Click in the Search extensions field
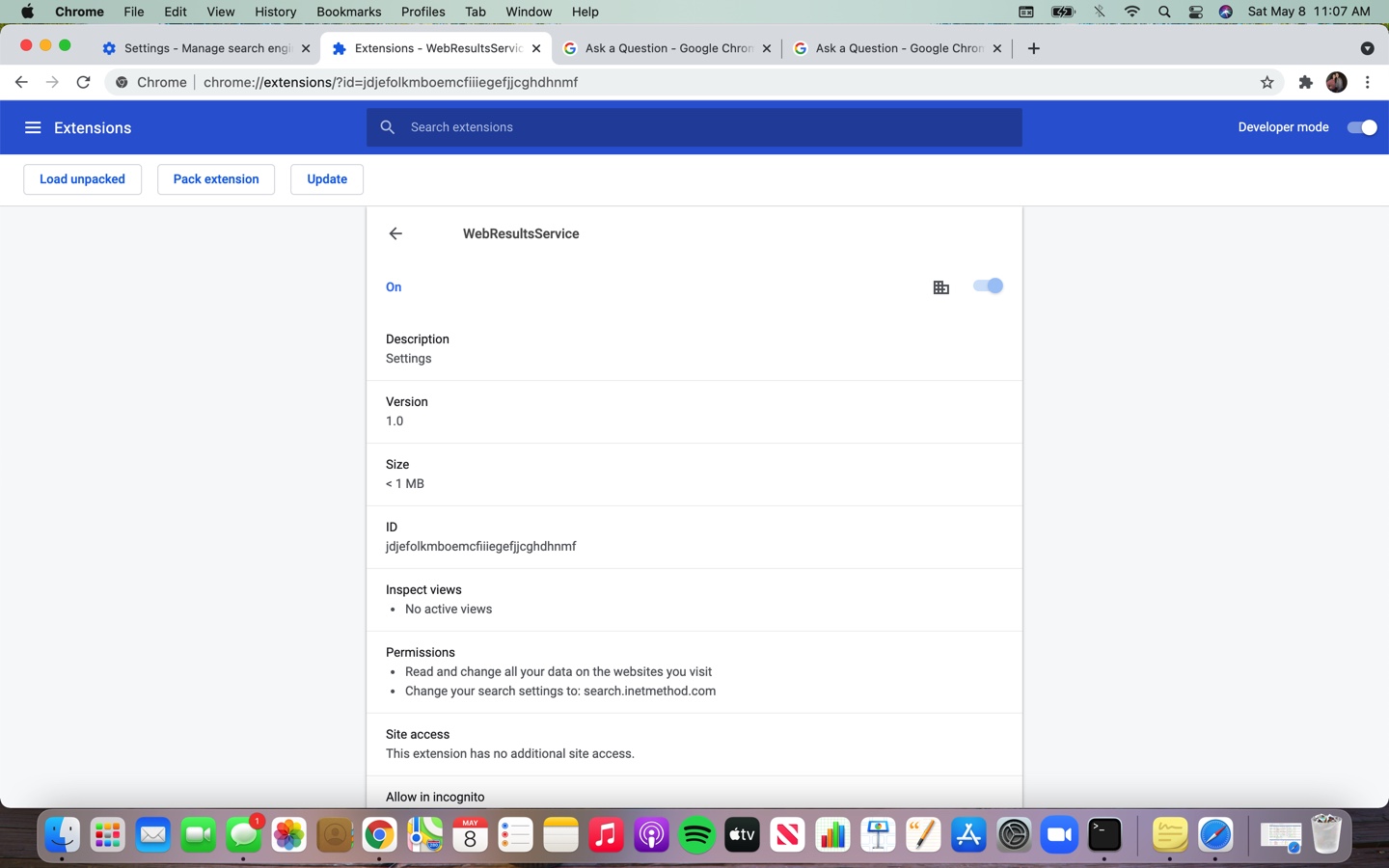Screen dimensions: 1389x868 pyautogui.click(x=694, y=127)
